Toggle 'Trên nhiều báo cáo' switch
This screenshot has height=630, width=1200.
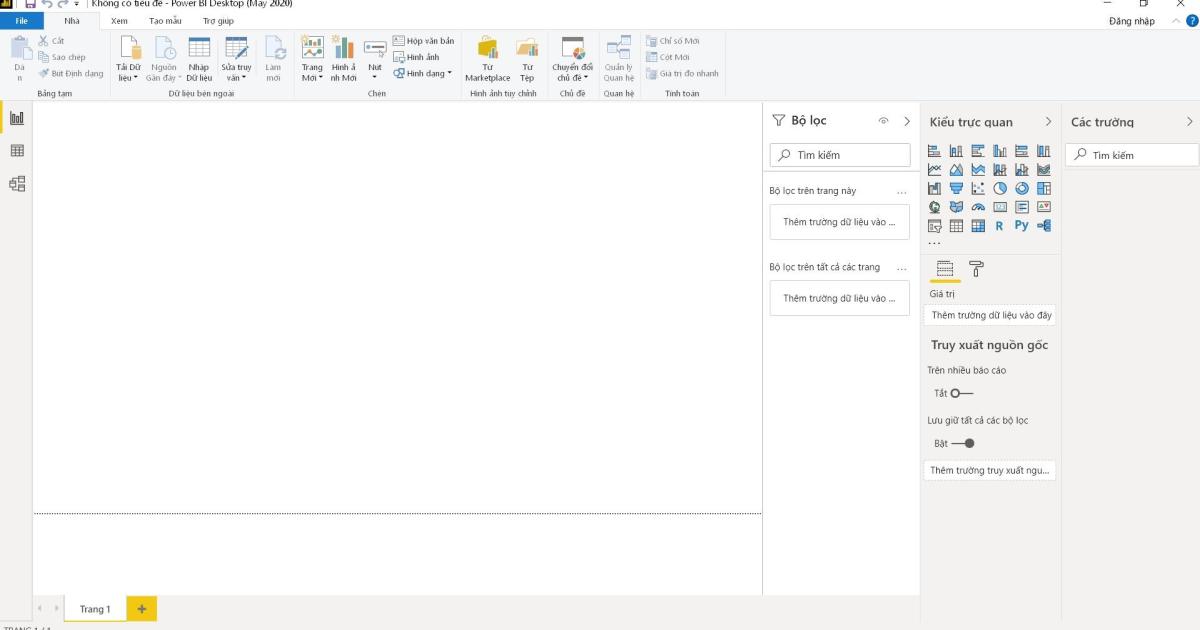(961, 393)
